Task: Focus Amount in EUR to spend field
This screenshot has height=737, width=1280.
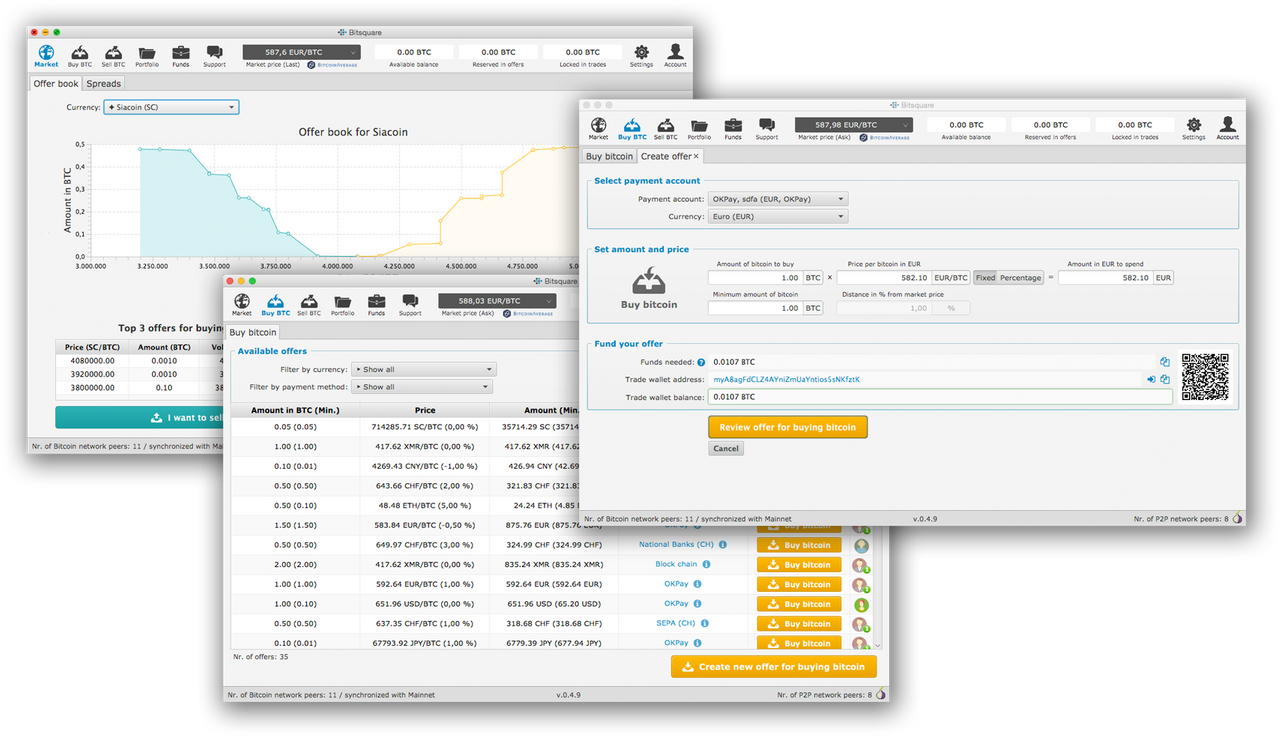Action: point(1106,278)
